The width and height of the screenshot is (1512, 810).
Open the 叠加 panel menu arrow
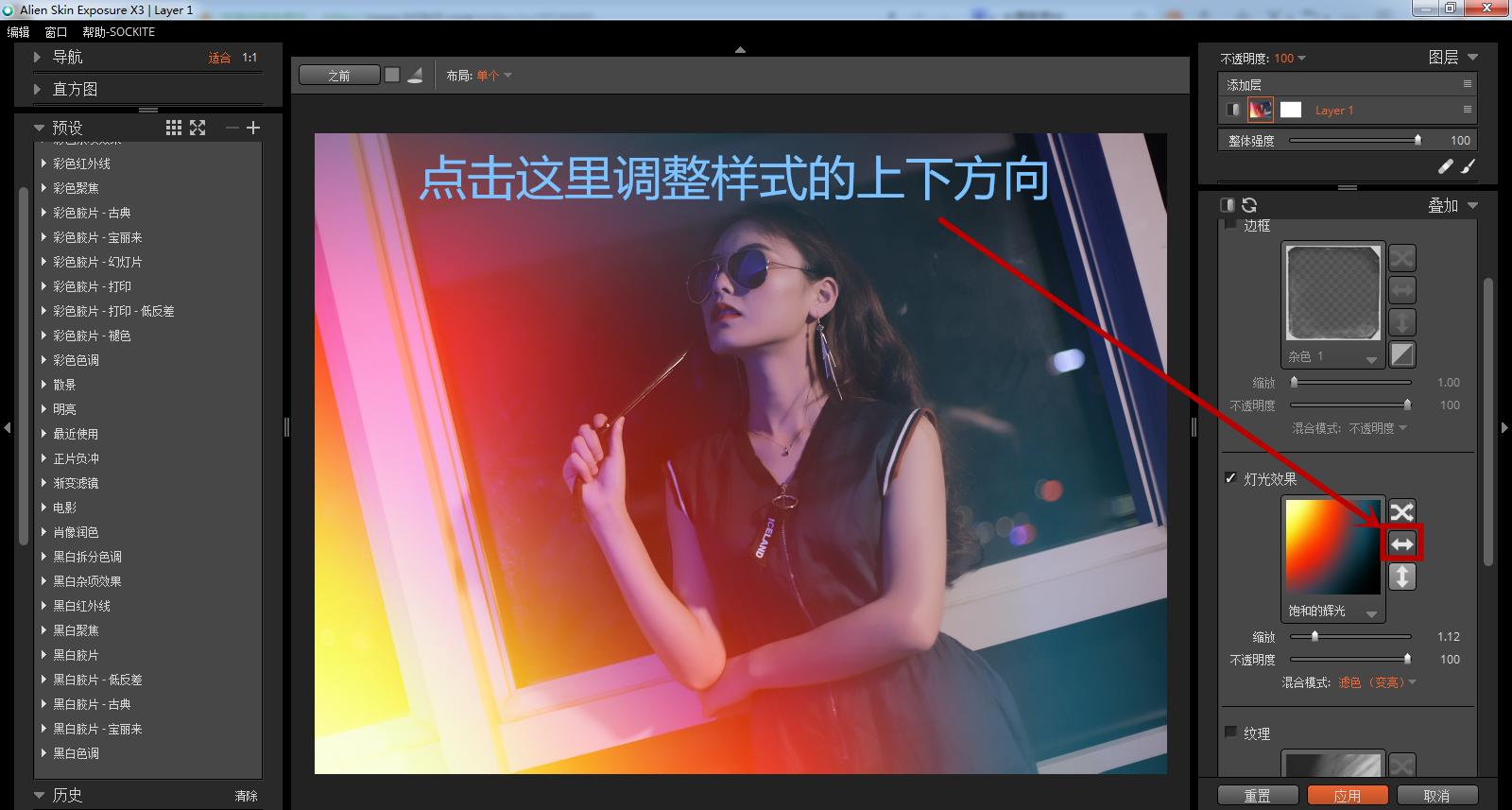(x=1472, y=205)
